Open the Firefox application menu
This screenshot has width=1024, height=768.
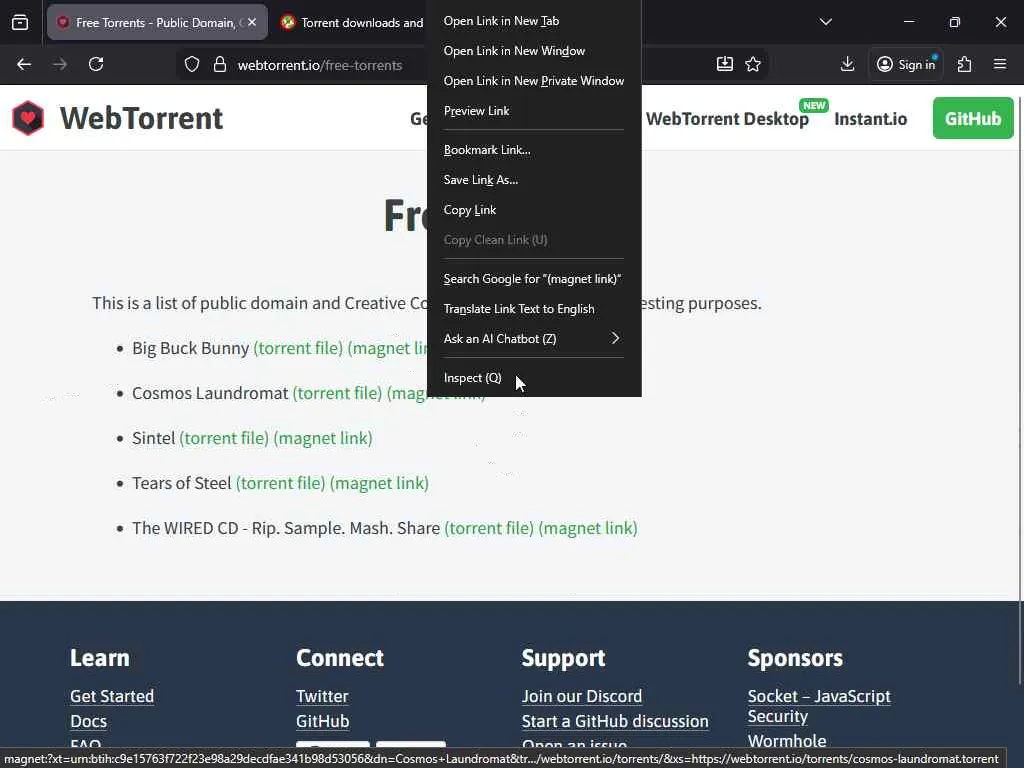point(1000,64)
